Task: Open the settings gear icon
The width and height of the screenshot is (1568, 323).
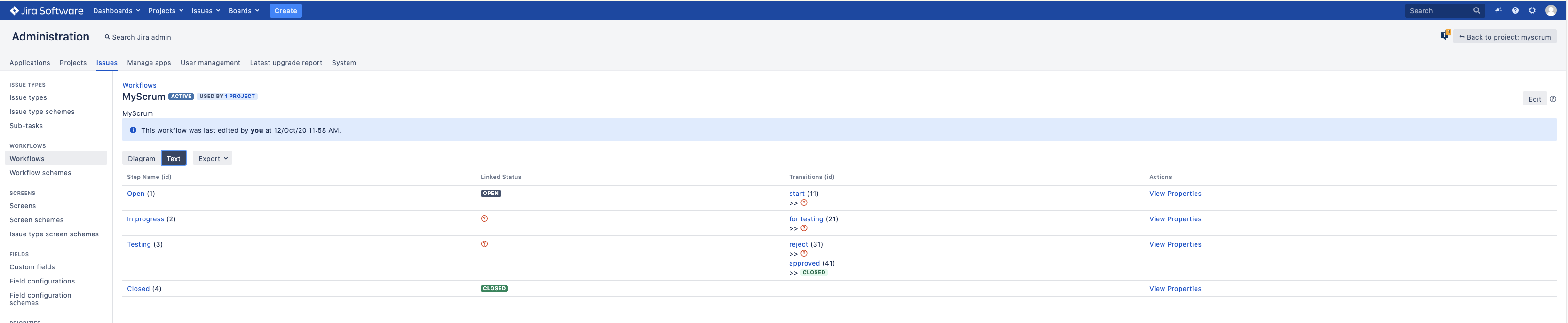Action: (x=1532, y=10)
